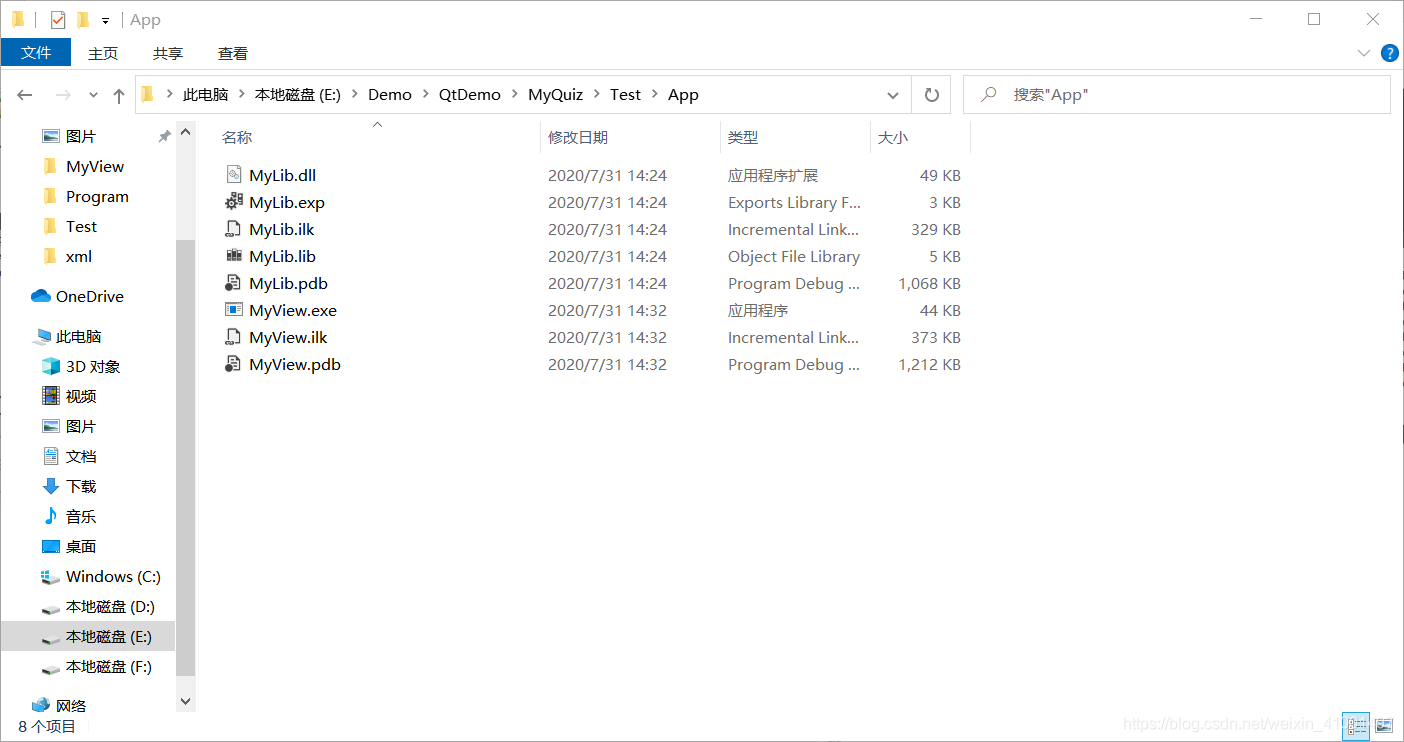Open the Help question mark icon

[x=1389, y=53]
